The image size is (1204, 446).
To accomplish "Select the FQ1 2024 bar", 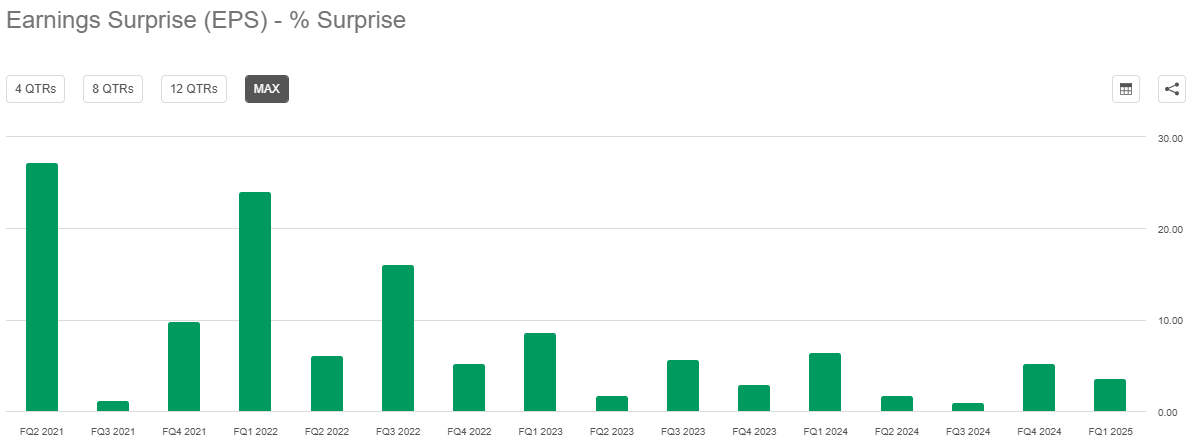I will [825, 382].
